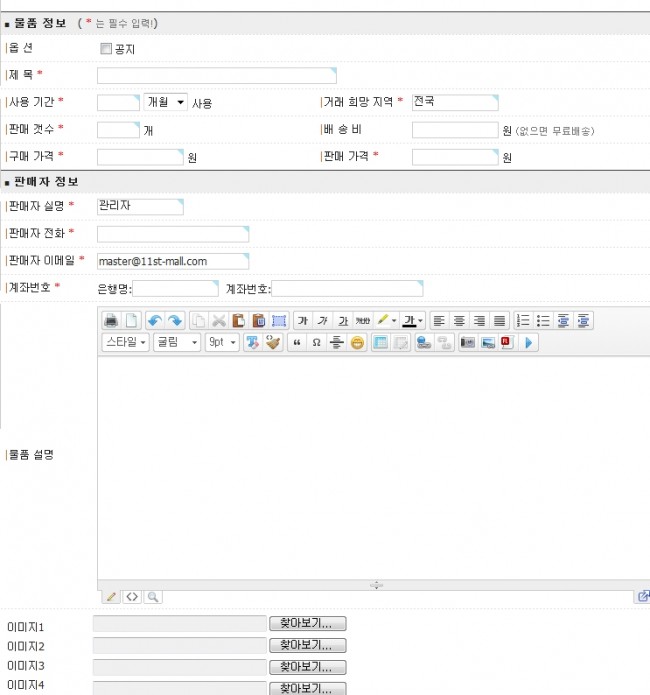Viewport: 650px width, 695px height.
Task: Click 찾아보기 button for 이미지1
Action: pyautogui.click(x=307, y=623)
